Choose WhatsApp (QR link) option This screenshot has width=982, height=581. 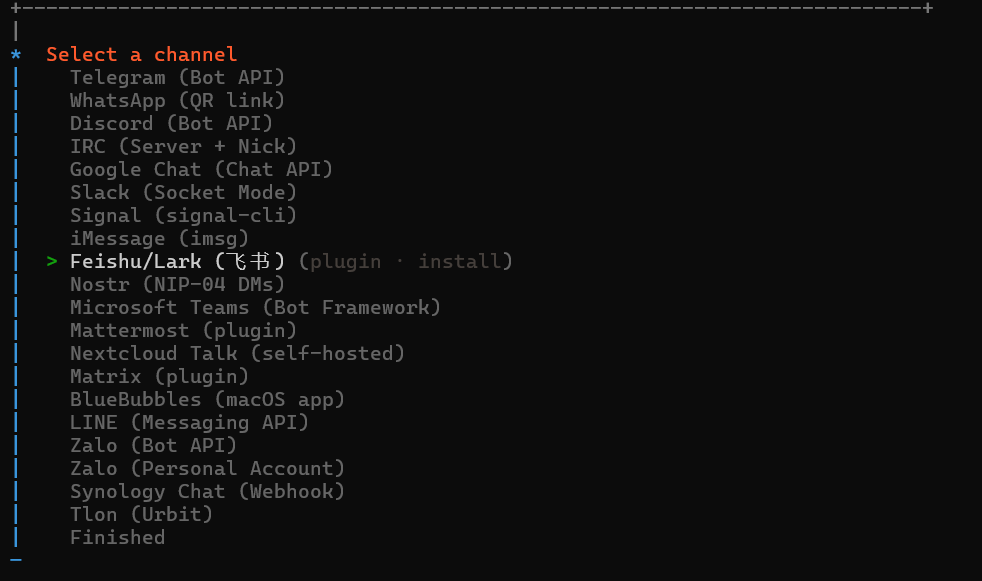(x=177, y=101)
